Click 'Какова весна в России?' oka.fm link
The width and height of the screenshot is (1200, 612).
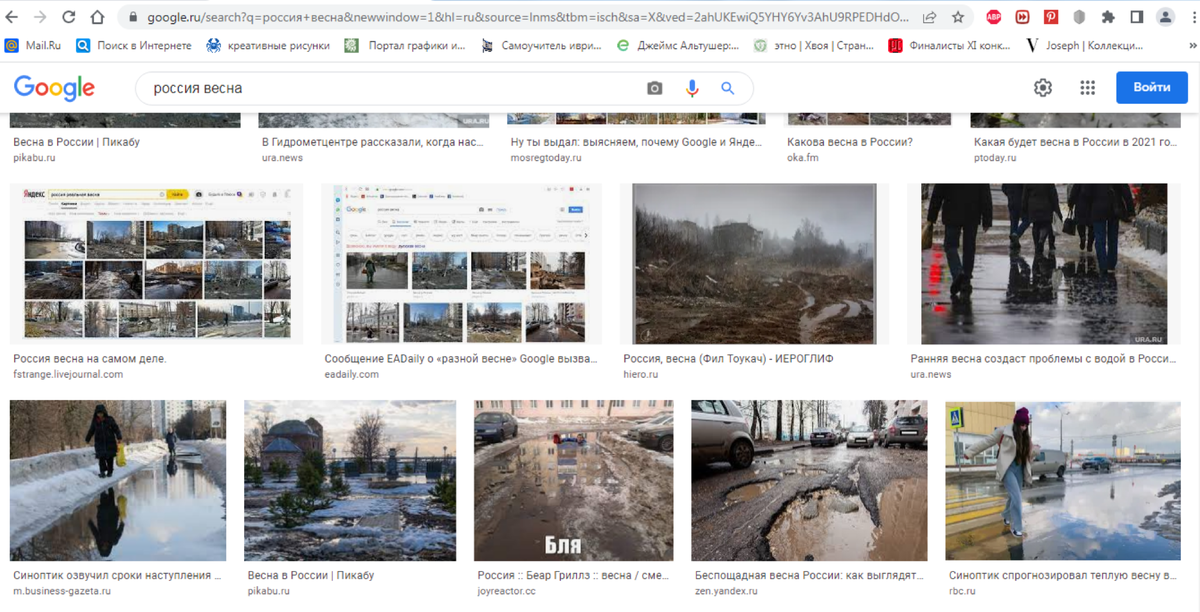(x=849, y=142)
